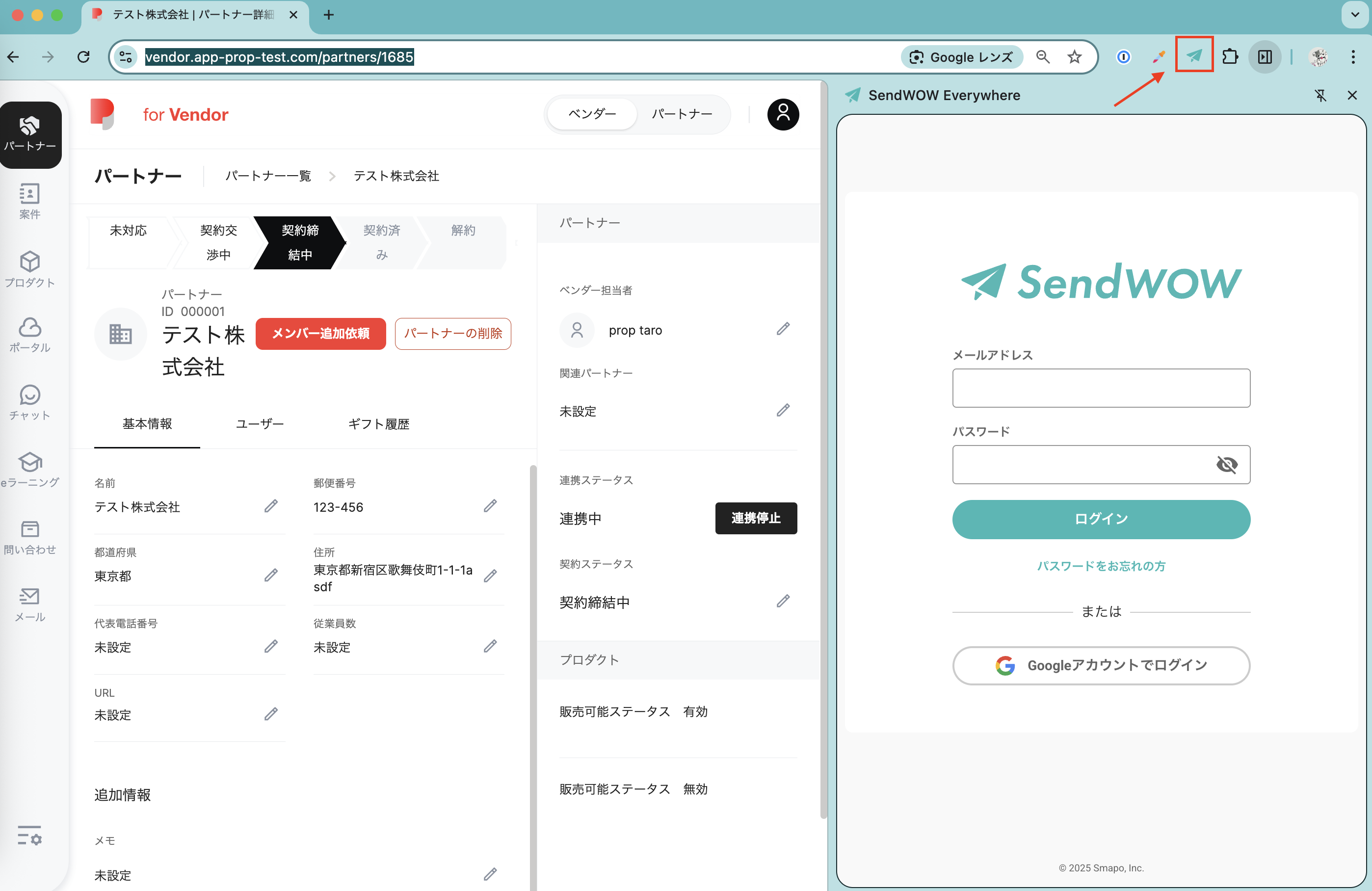The width and height of the screenshot is (1372, 891).
Task: Click the page's vertical scrollbar
Action: click(823, 449)
